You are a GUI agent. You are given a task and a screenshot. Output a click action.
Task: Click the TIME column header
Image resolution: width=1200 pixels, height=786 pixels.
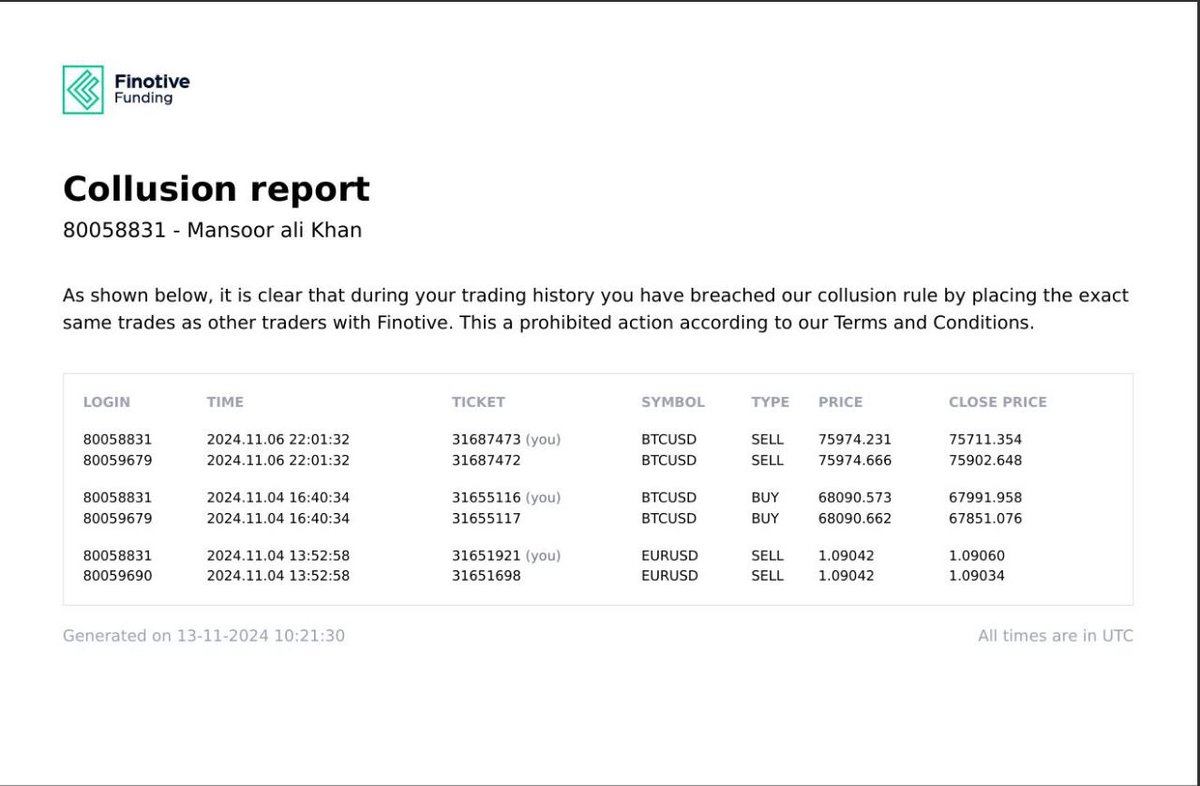(225, 402)
